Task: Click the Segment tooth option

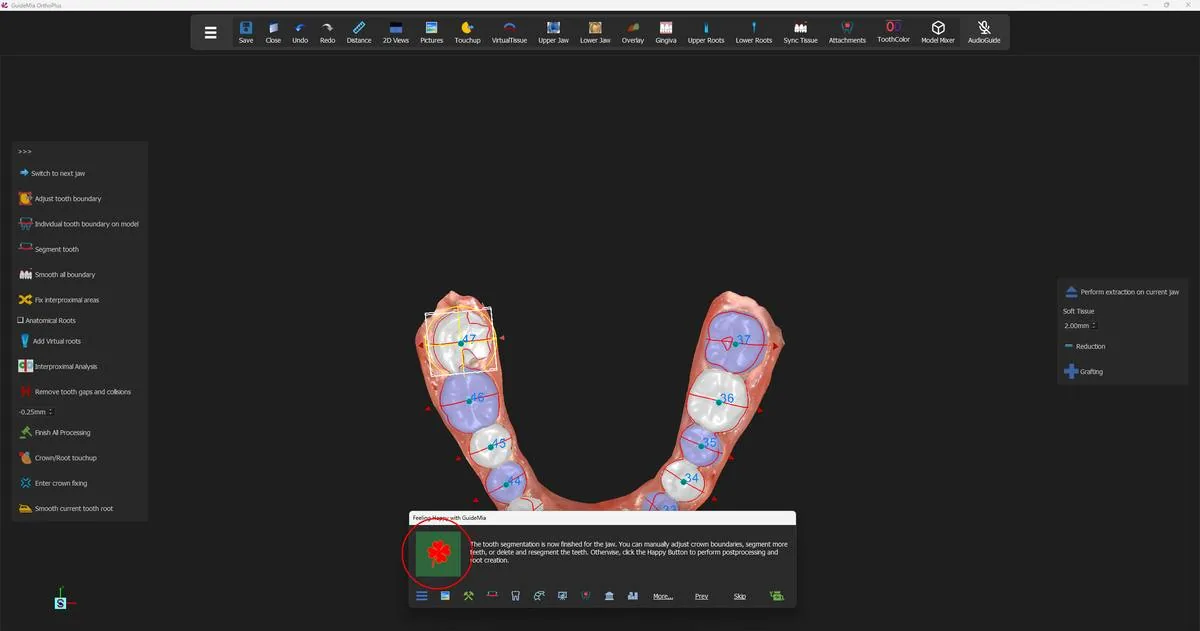Action: tap(49, 249)
